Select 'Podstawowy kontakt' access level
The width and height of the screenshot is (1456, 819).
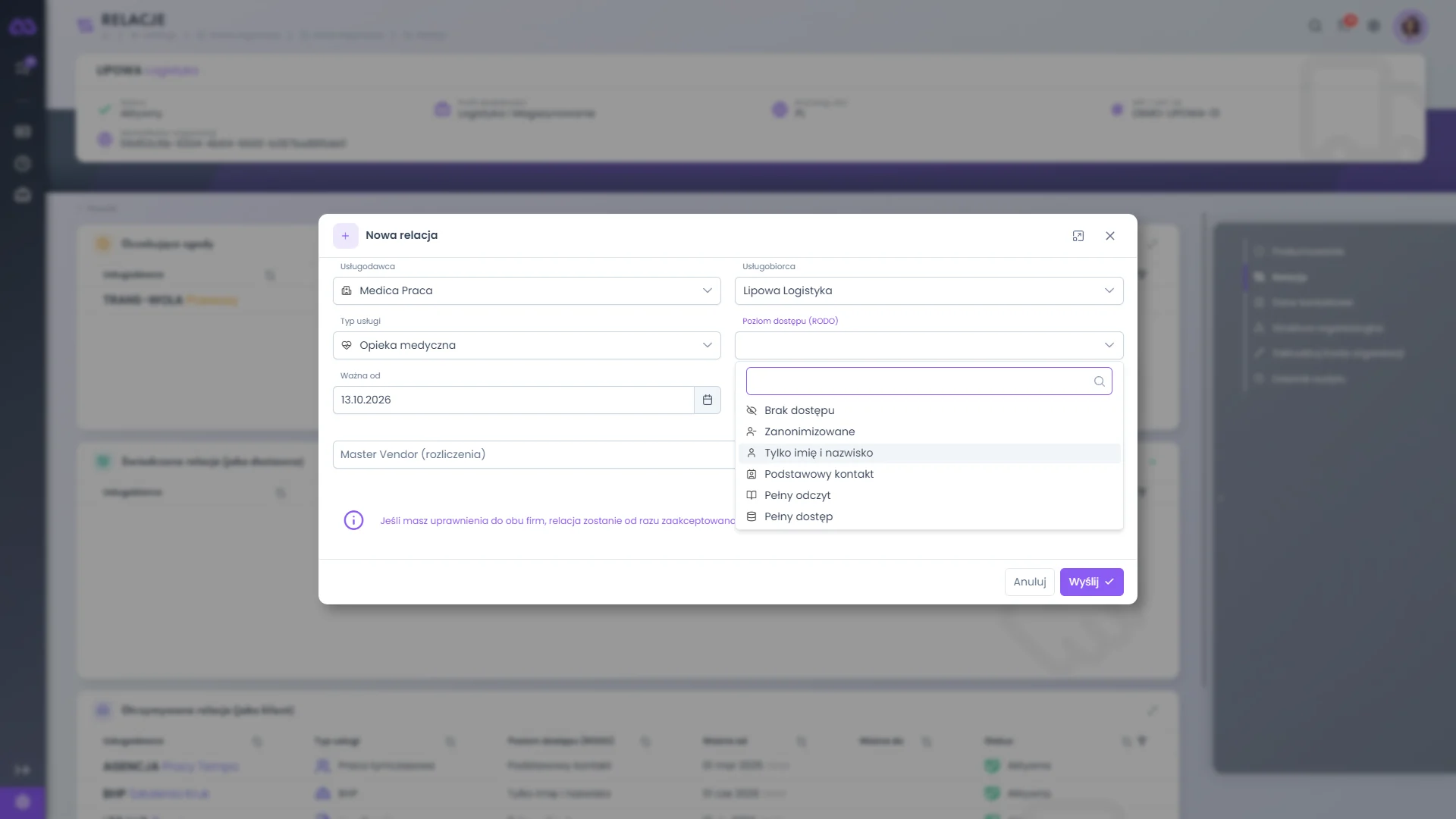(929, 474)
